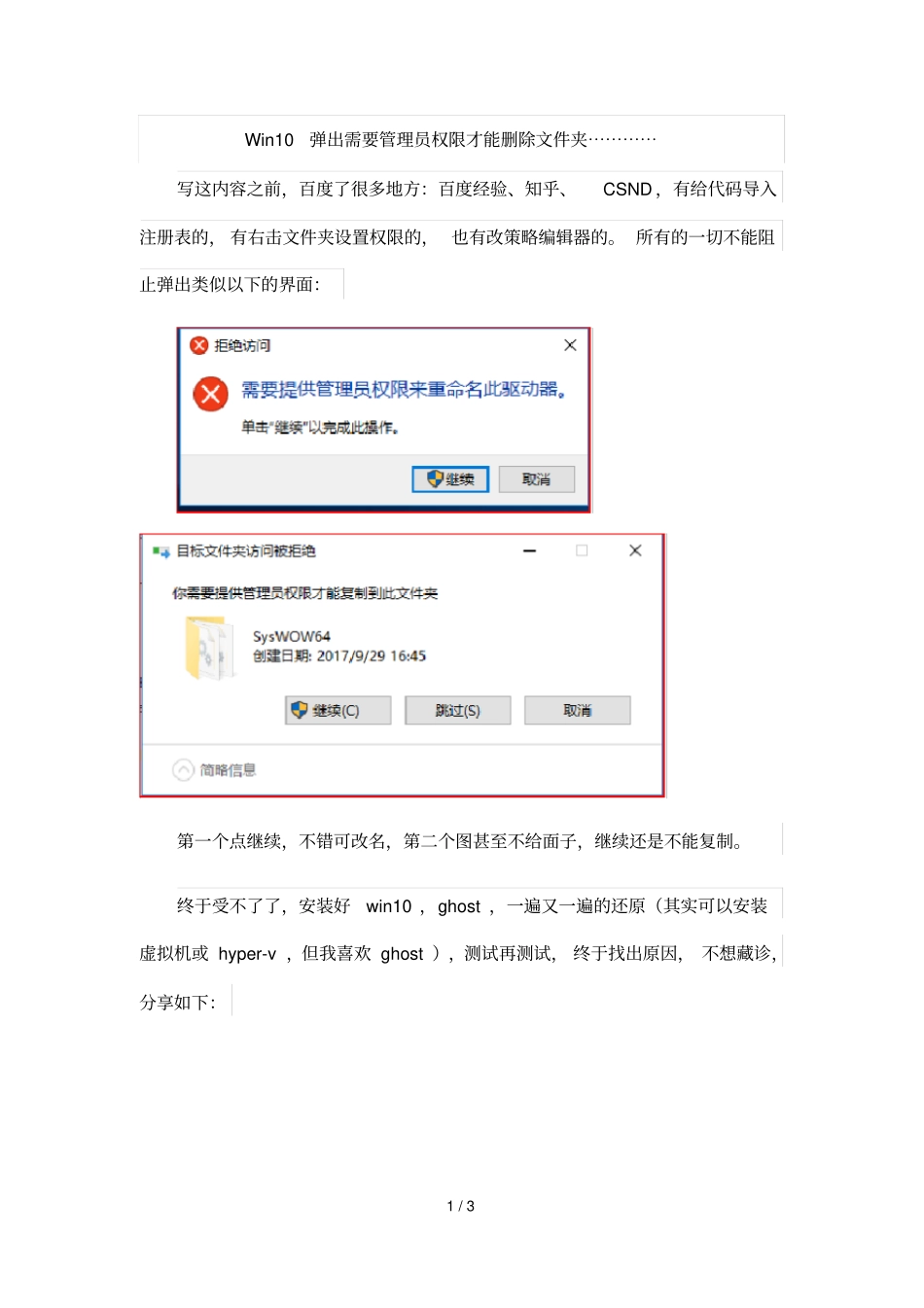
Task: Minimize the 目标文件夹访问被拒绝 dialog
Action: (530, 551)
